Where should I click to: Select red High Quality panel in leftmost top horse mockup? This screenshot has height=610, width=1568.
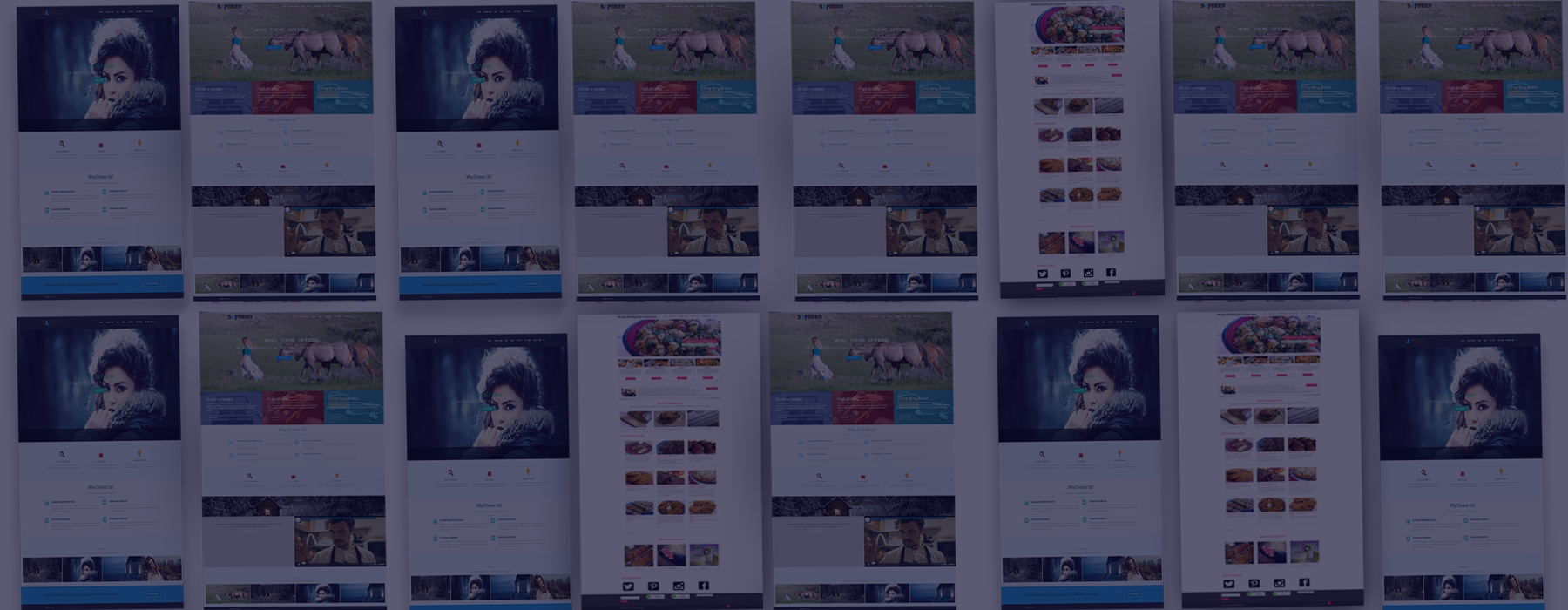(x=282, y=97)
